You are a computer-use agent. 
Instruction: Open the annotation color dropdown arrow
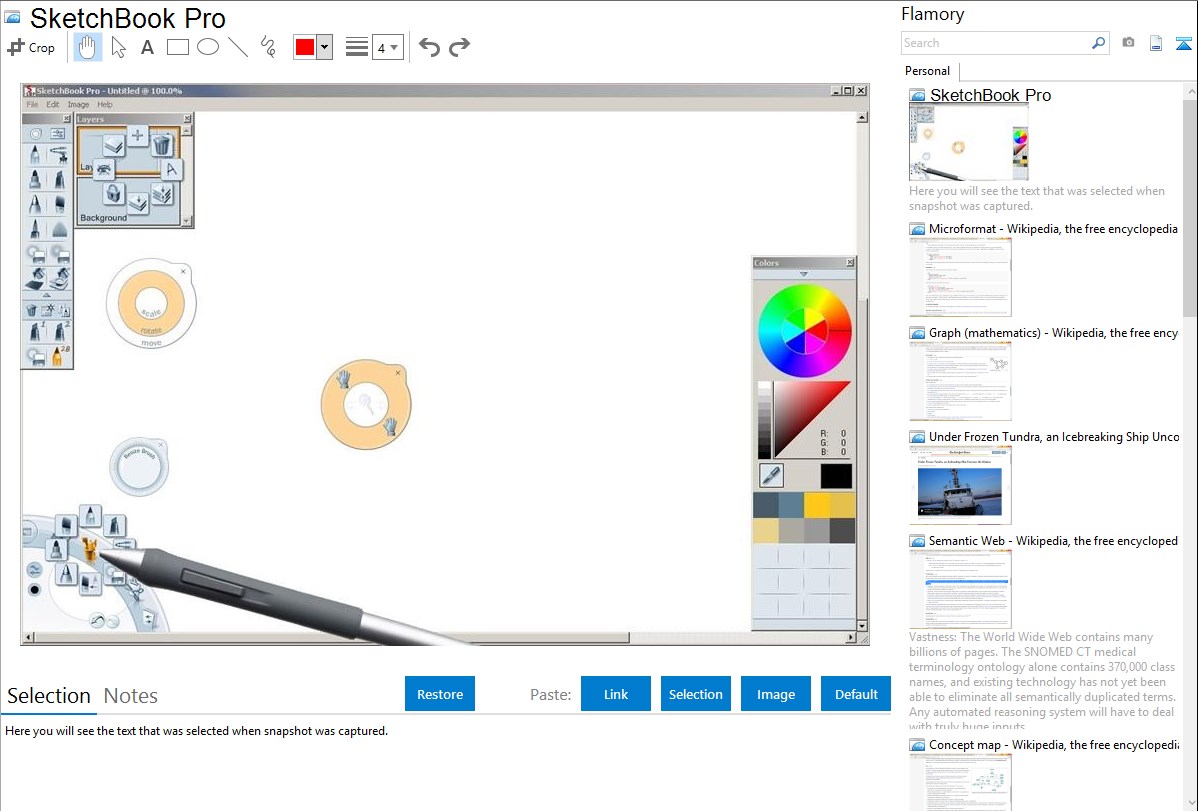point(325,47)
